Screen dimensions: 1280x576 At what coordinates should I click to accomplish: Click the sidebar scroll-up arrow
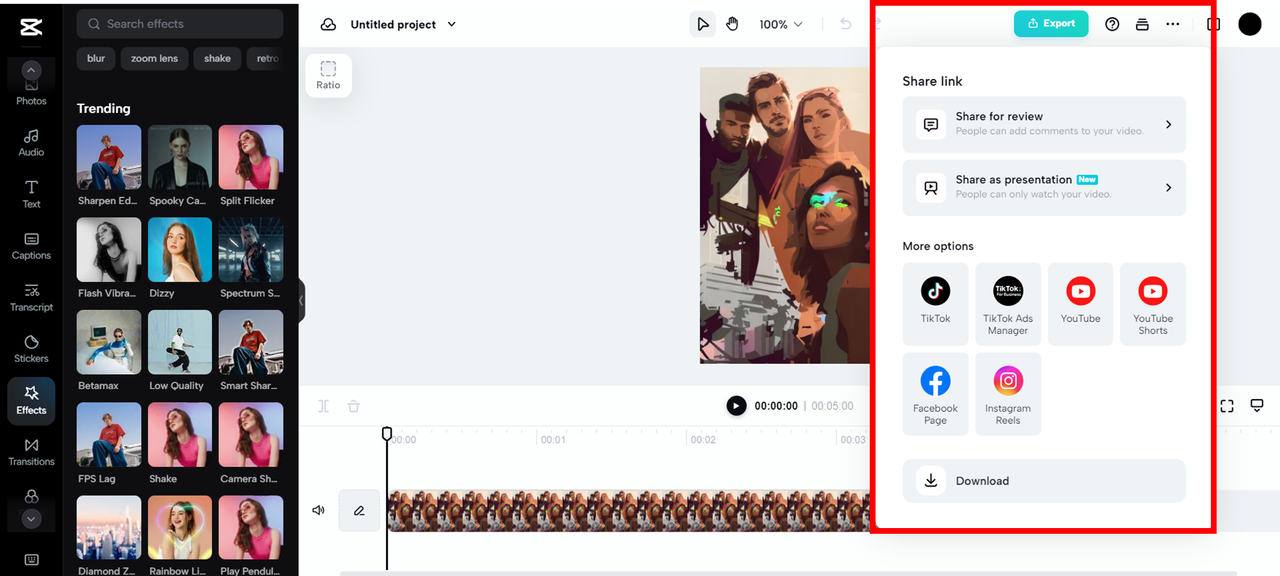(31, 71)
